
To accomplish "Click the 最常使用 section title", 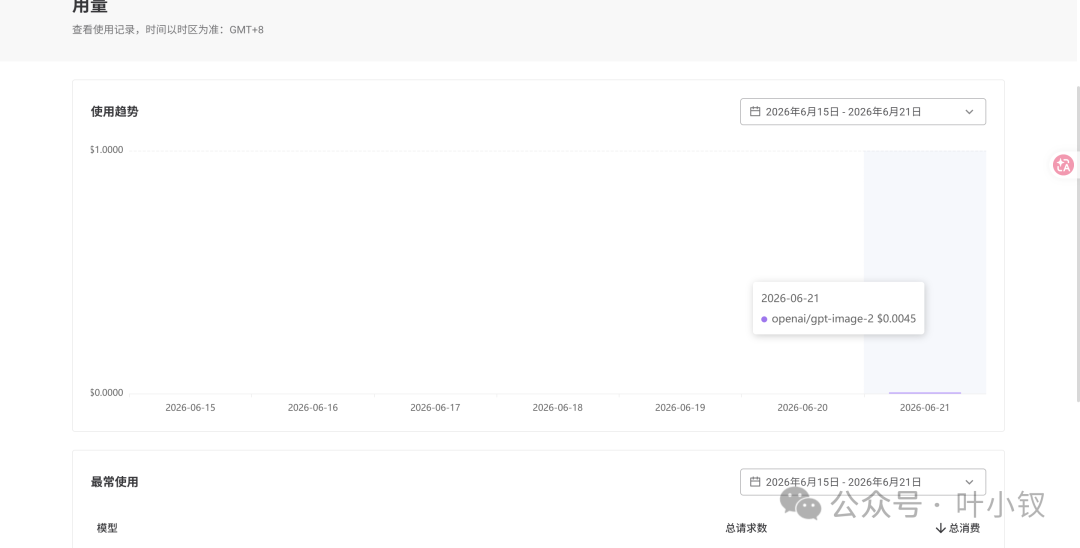I will tap(114, 482).
